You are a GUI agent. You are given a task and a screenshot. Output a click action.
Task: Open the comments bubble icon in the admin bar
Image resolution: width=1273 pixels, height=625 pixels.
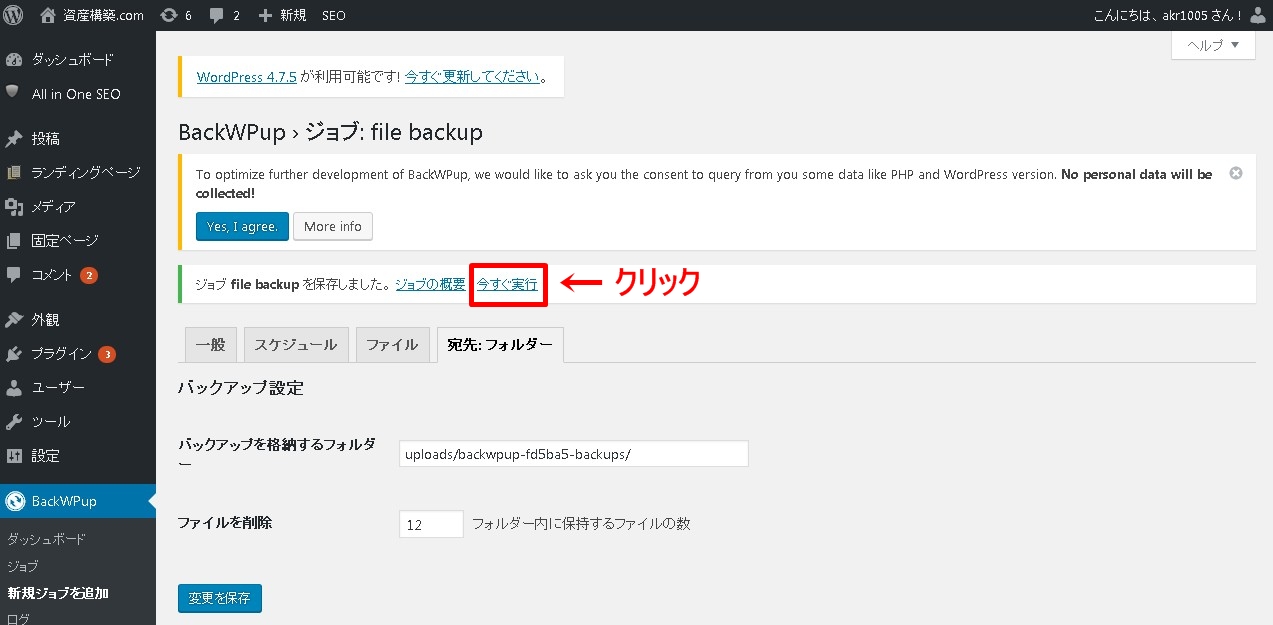coord(217,16)
